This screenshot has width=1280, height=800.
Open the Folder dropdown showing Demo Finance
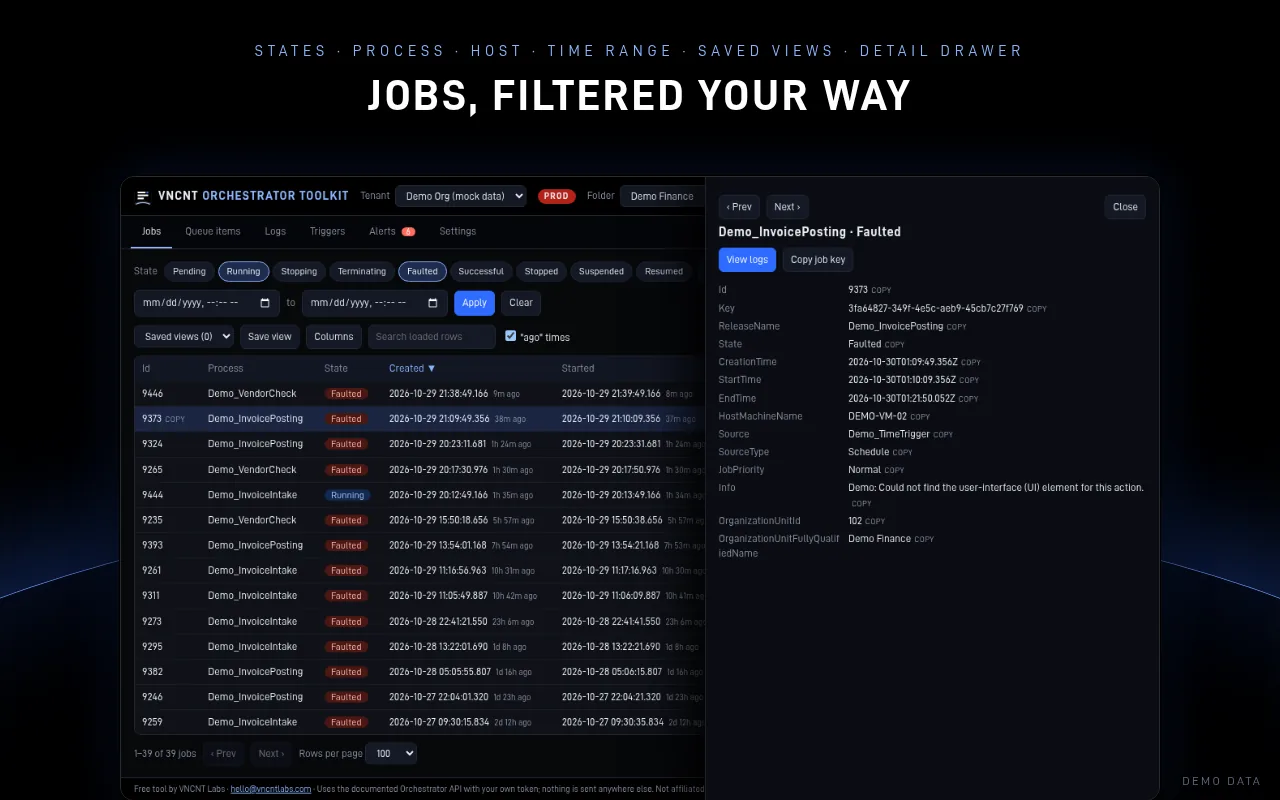pos(662,196)
